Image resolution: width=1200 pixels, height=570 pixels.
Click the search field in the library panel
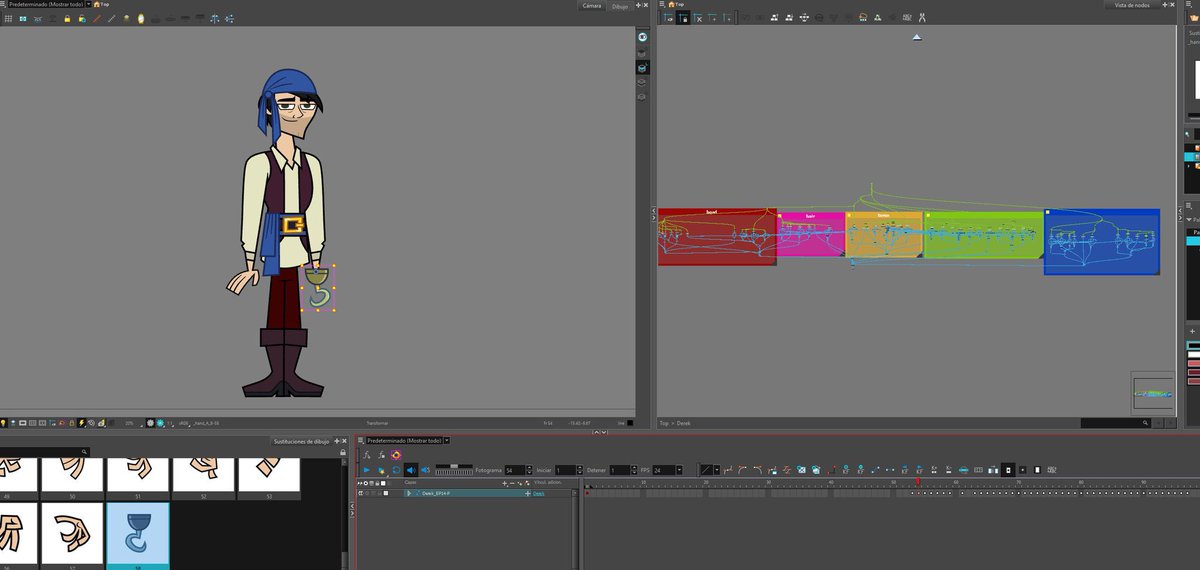[45, 452]
